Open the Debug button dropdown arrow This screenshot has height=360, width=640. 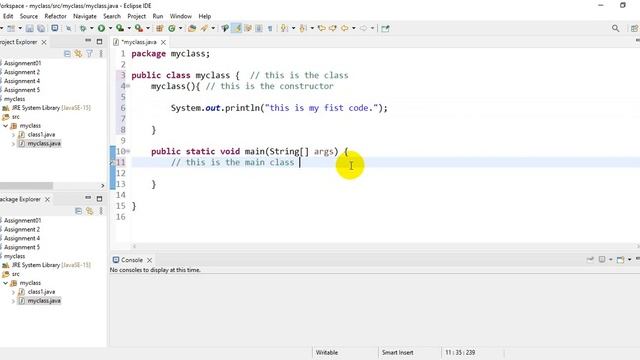(x=91, y=29)
